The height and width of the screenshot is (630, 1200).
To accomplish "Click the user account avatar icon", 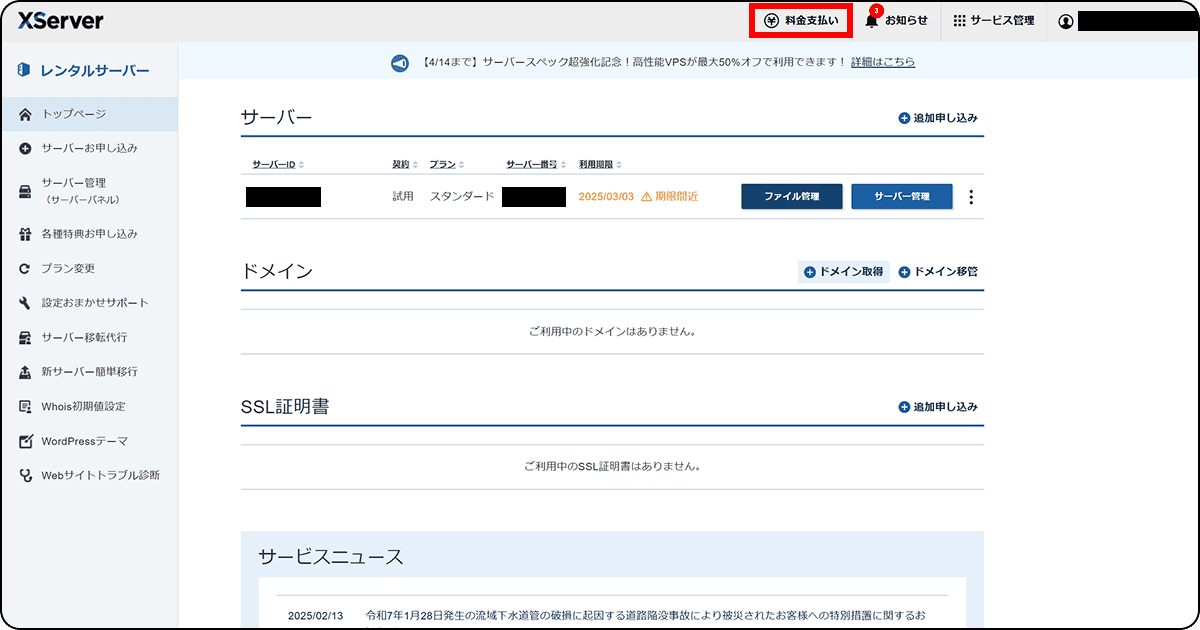I will [x=1065, y=21].
